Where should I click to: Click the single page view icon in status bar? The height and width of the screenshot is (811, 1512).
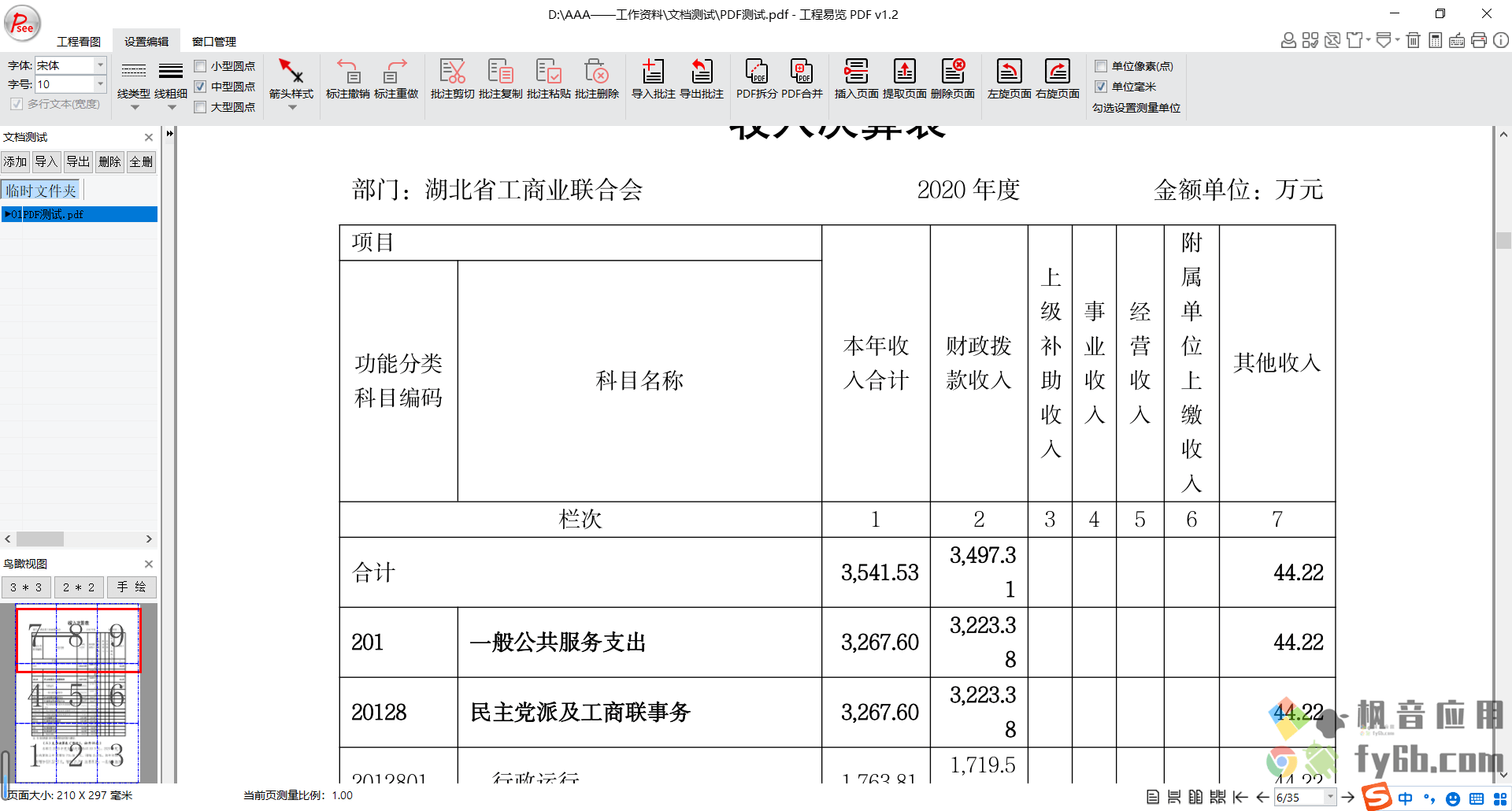[x=1153, y=797]
